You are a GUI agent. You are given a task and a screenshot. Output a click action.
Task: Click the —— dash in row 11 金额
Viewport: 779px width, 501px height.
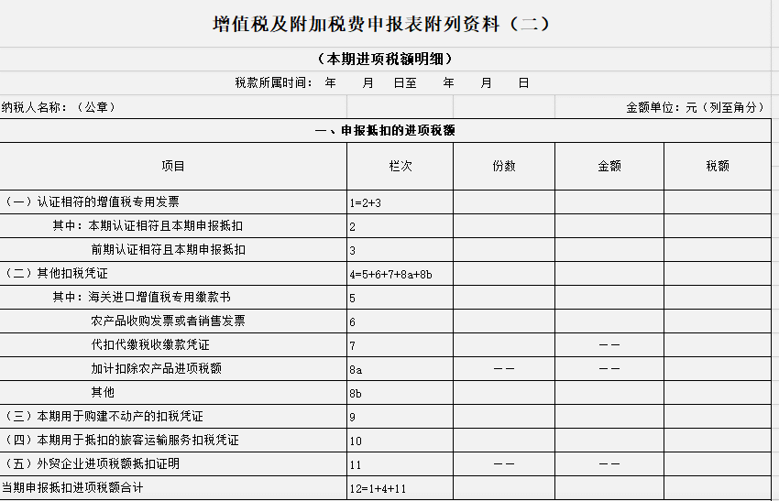609,464
